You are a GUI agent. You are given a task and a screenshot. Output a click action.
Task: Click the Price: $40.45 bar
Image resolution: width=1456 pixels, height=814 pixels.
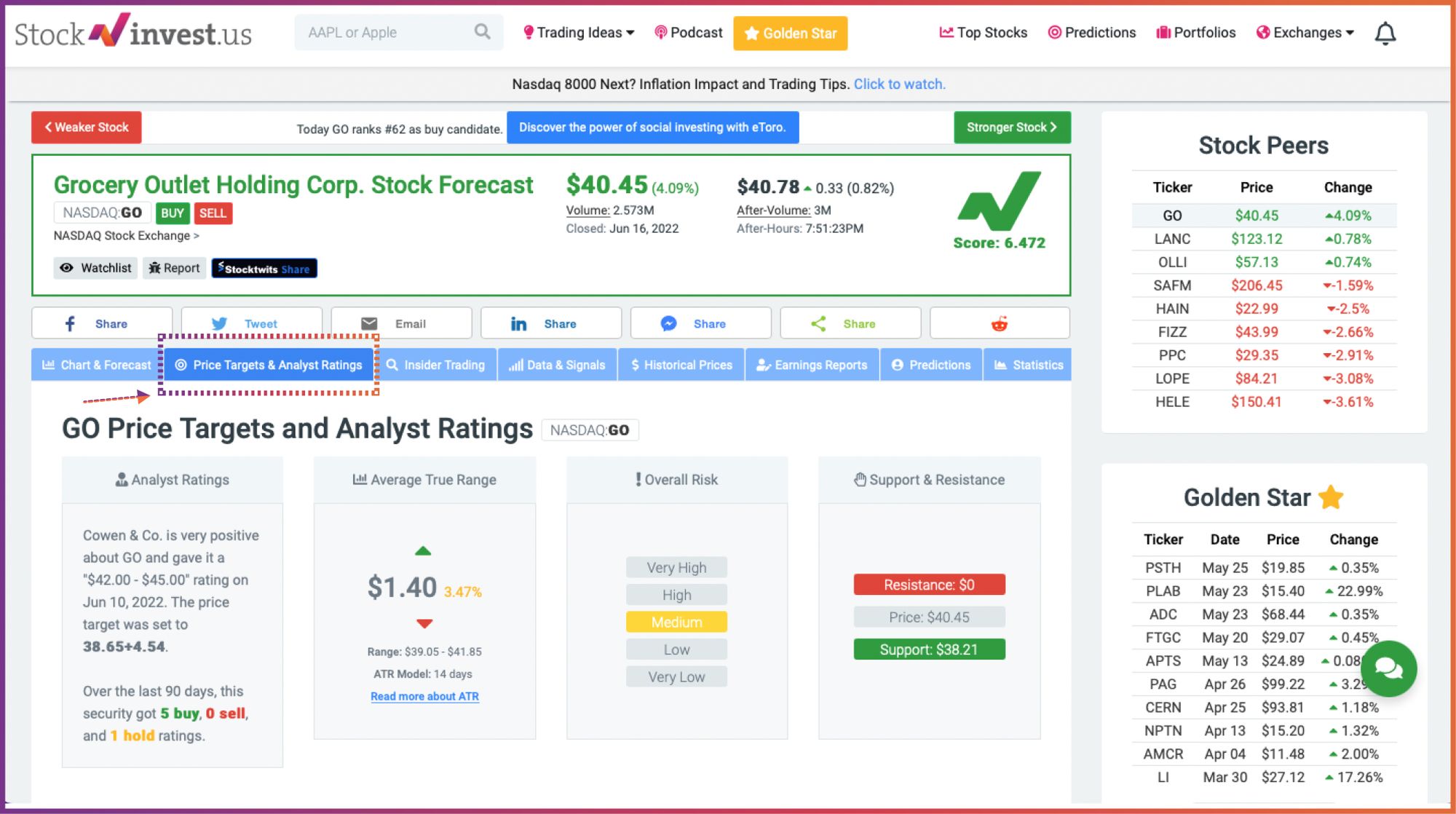pyautogui.click(x=929, y=617)
